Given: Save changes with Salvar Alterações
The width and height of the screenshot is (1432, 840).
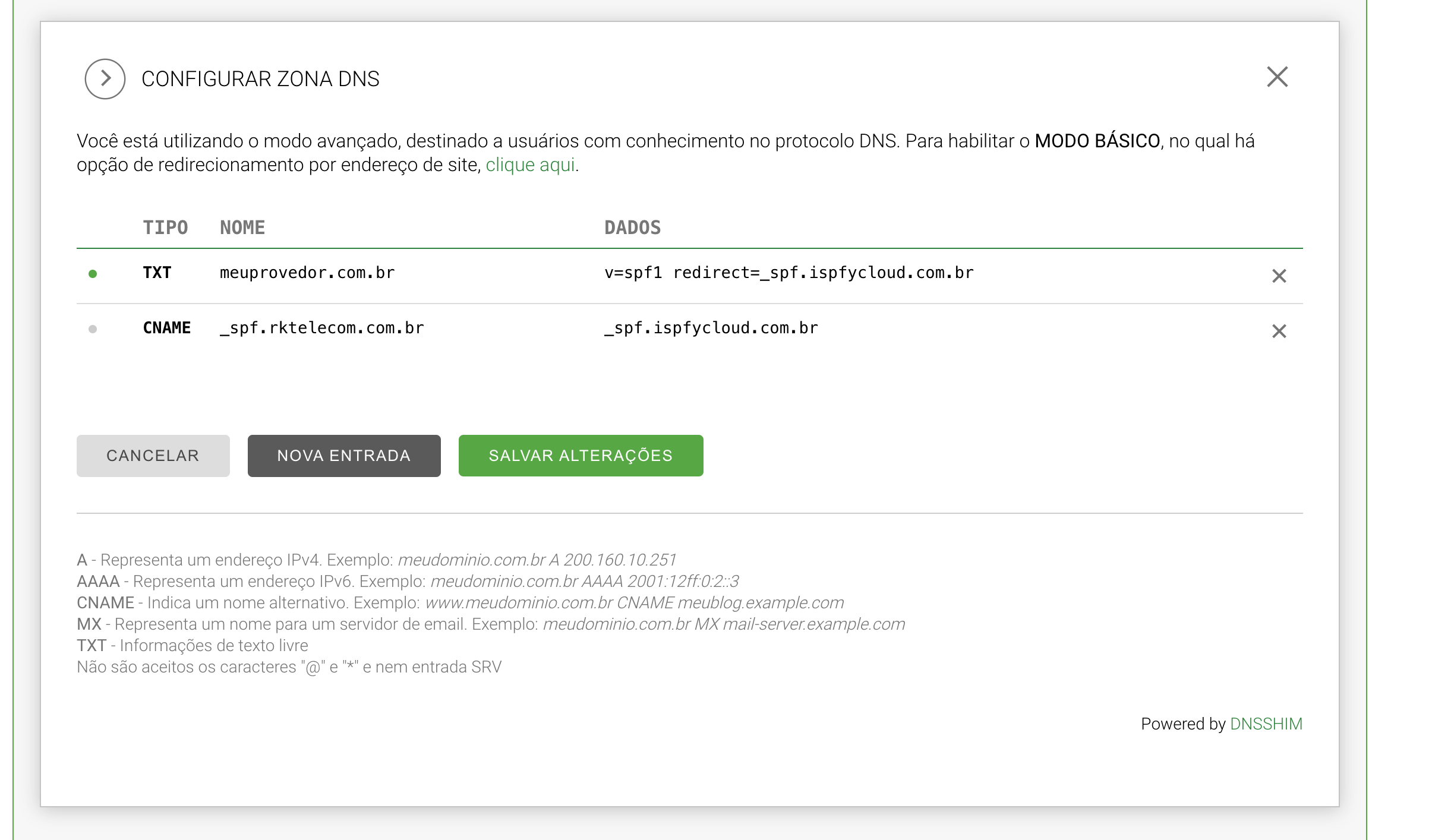Looking at the screenshot, I should point(581,456).
